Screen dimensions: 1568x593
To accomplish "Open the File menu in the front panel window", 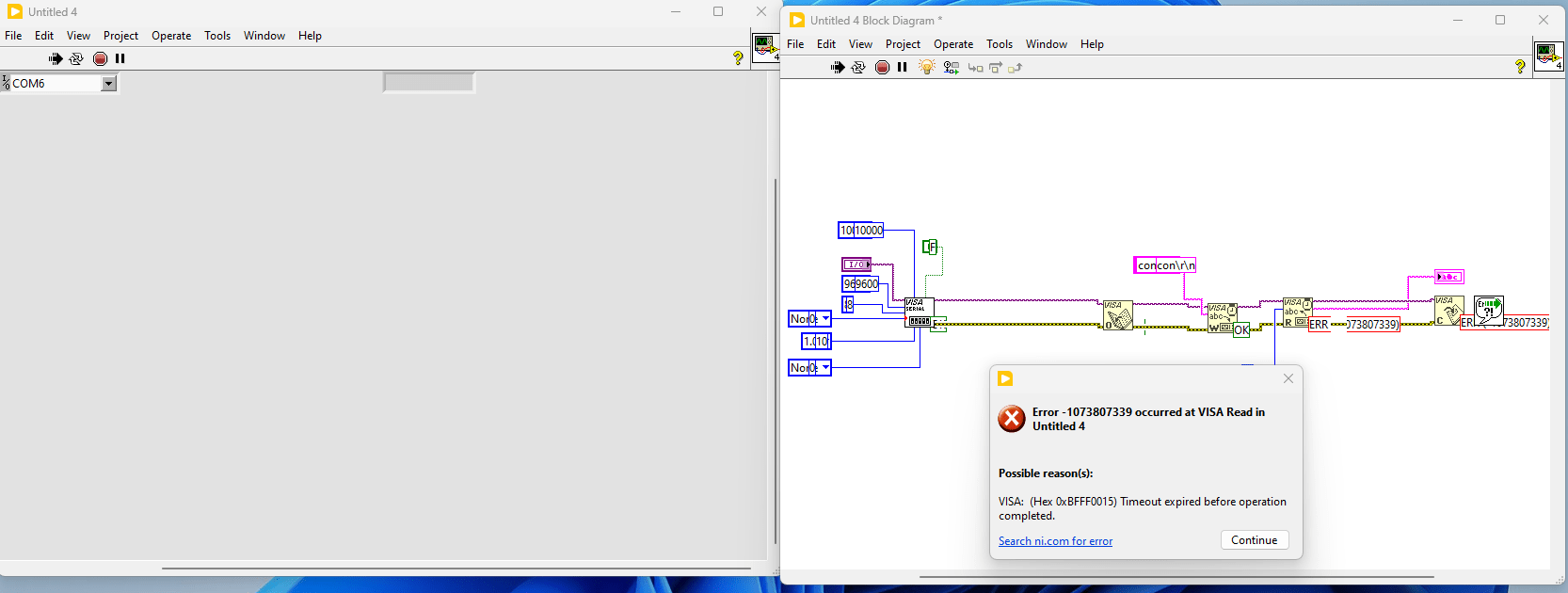I will coord(13,36).
